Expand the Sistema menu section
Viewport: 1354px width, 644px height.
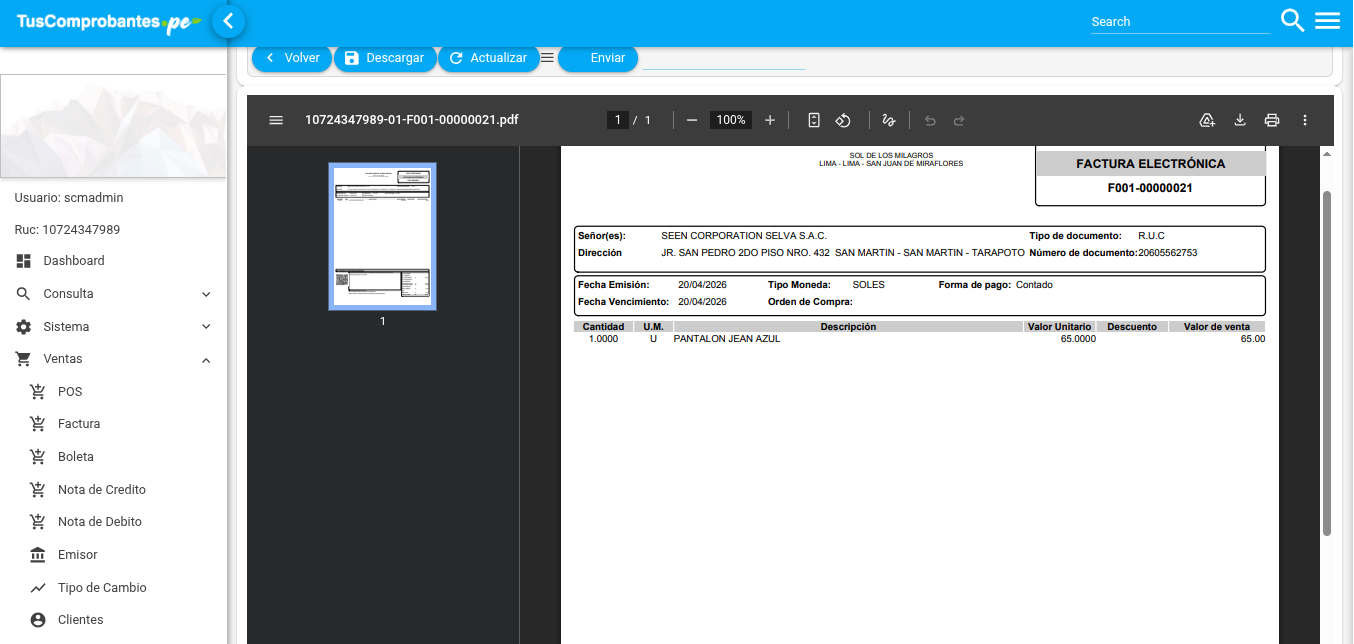(114, 327)
